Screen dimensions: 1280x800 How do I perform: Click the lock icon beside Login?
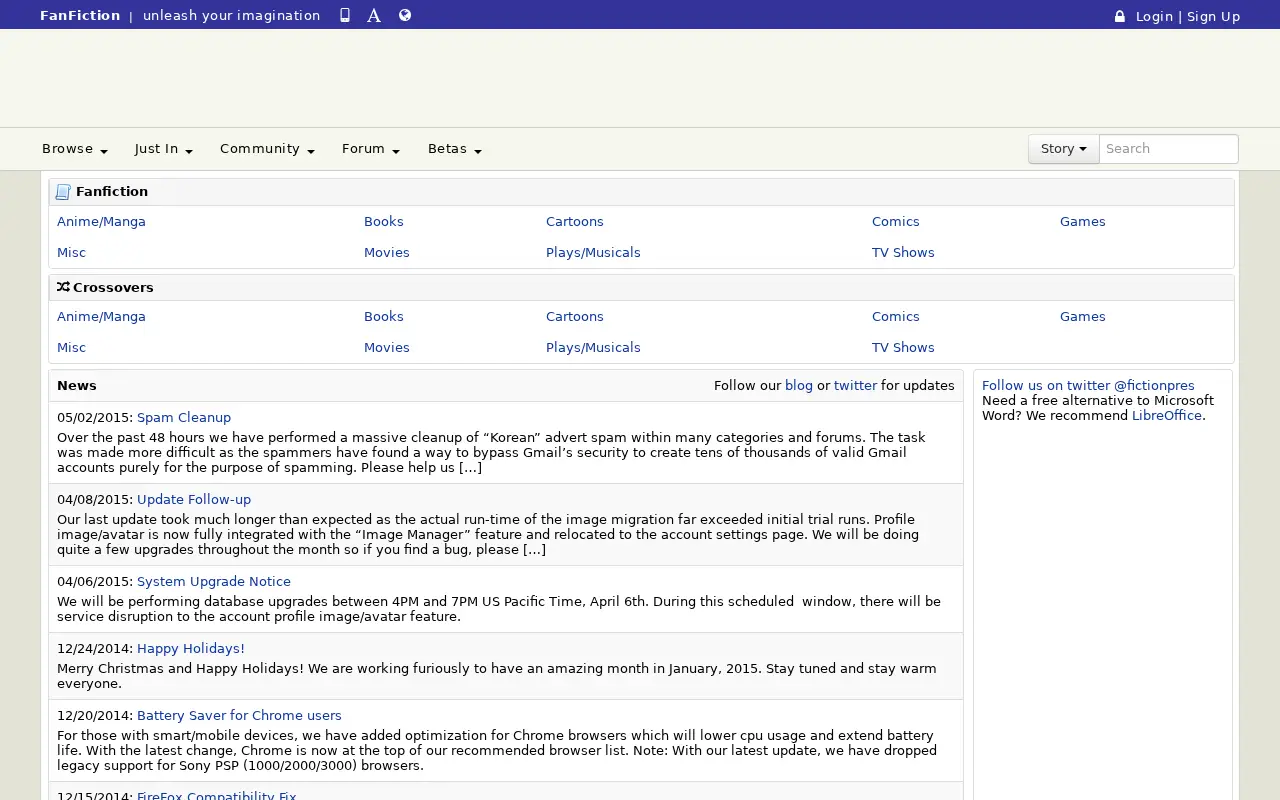click(x=1120, y=16)
